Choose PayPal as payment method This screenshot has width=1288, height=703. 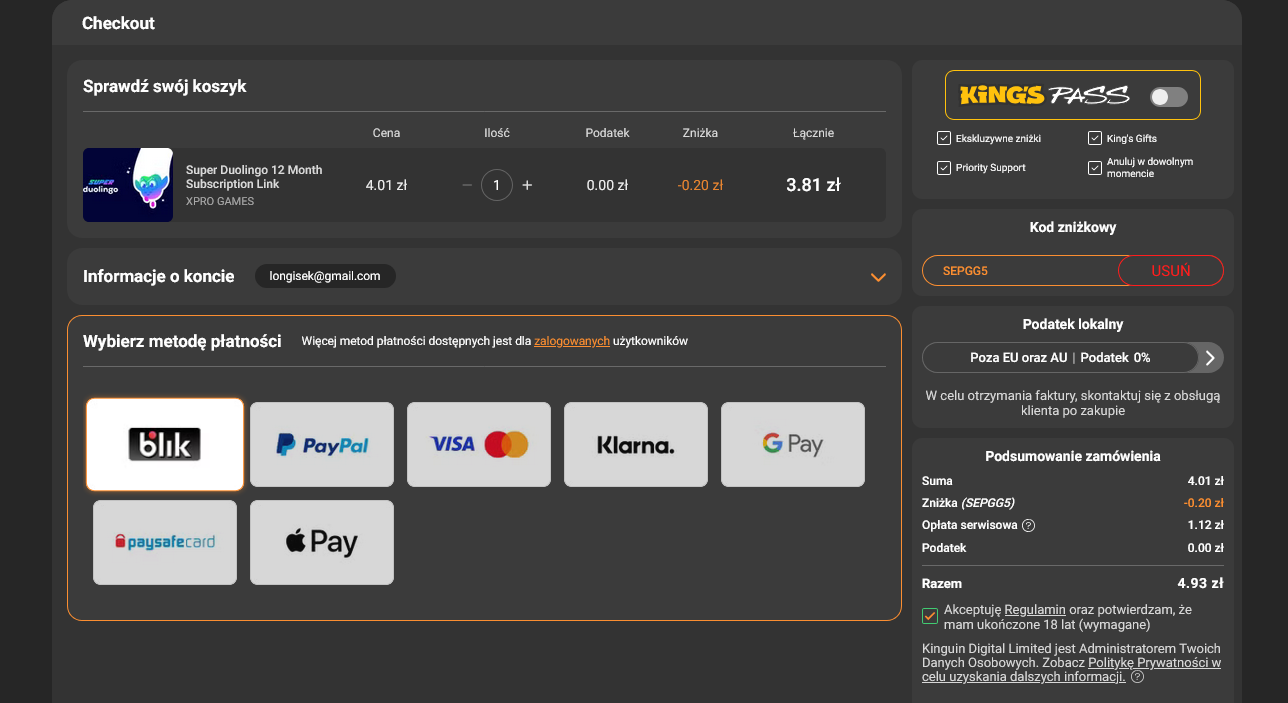(322, 445)
